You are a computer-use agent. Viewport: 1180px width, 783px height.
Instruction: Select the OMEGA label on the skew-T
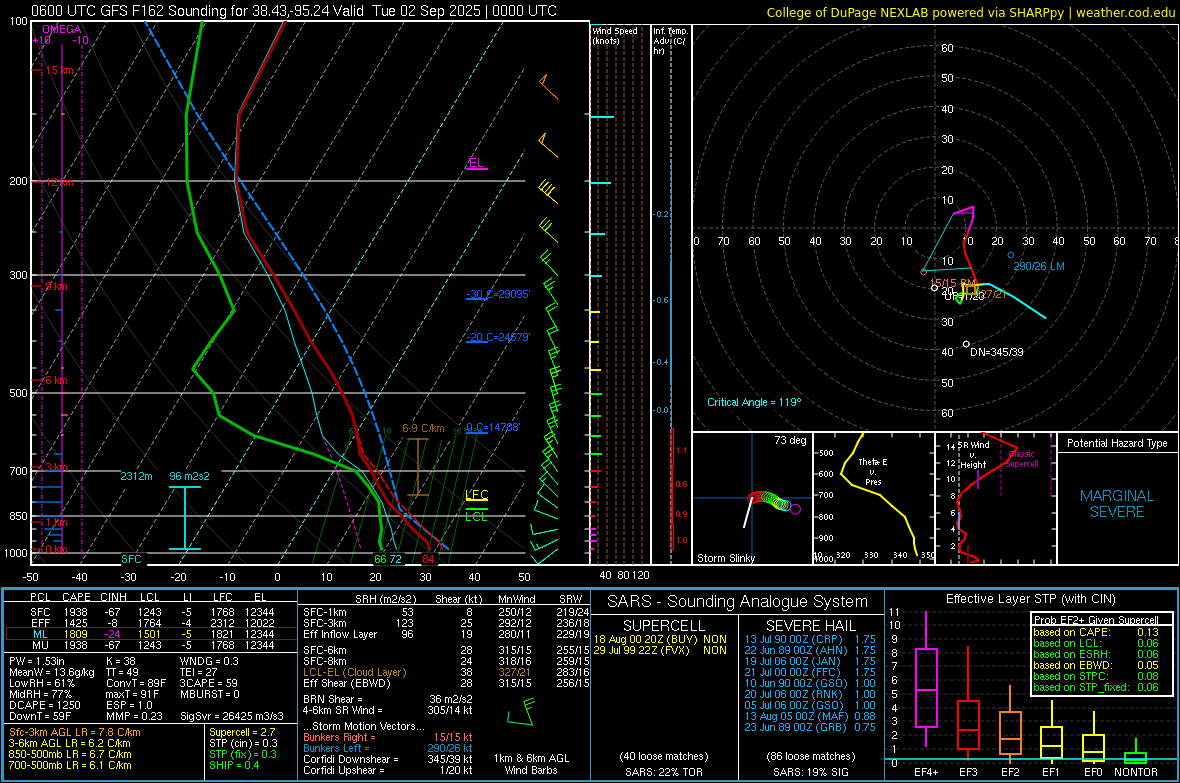[62, 29]
